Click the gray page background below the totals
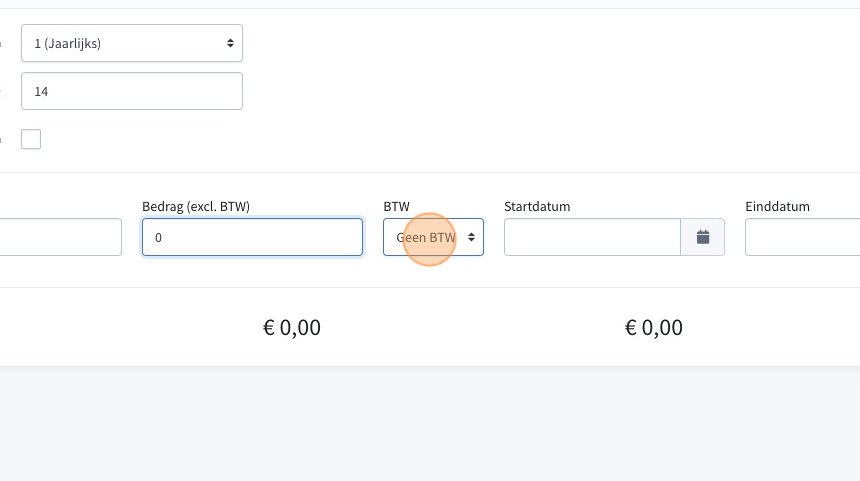Viewport: 860px width, 481px height. pos(430,422)
